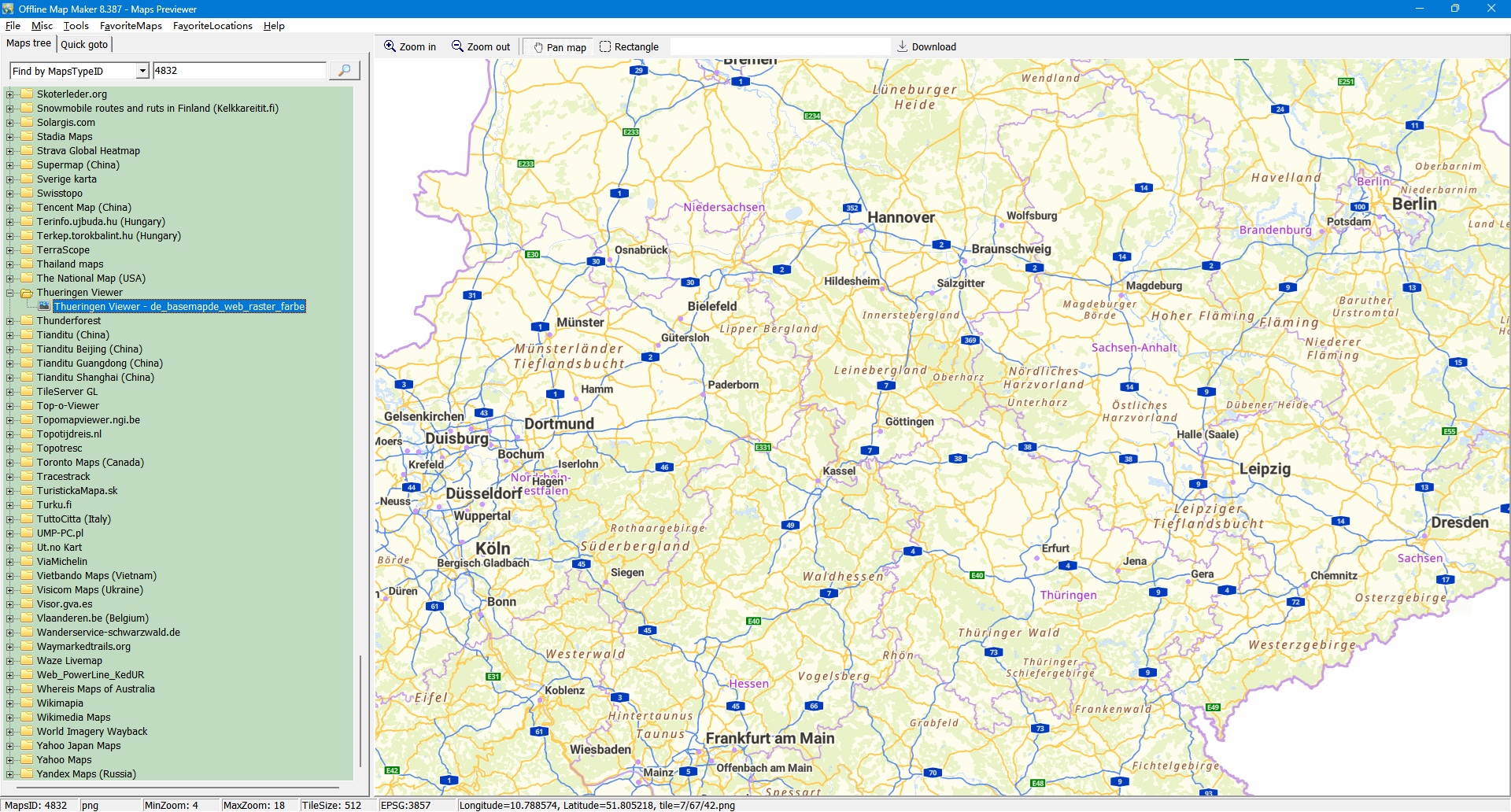This screenshot has width=1511, height=812.
Task: Click the Zoom in magnifier icon
Action: pyautogui.click(x=390, y=46)
